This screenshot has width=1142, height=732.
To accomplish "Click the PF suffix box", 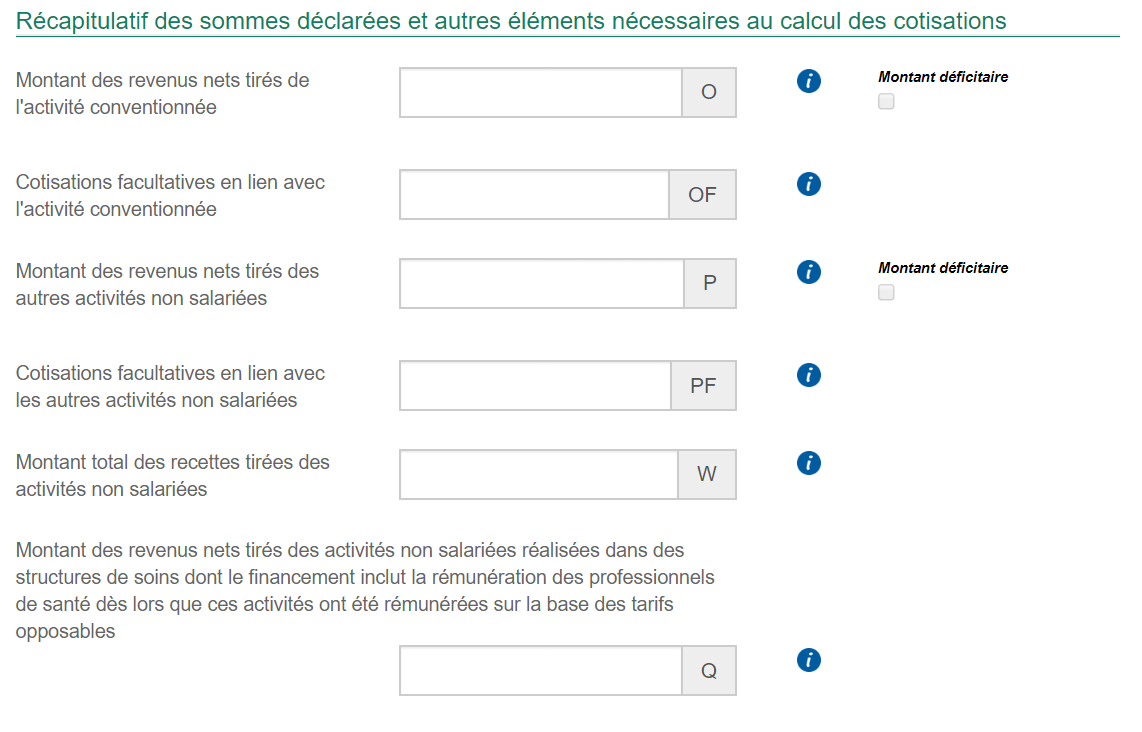I will click(x=703, y=386).
